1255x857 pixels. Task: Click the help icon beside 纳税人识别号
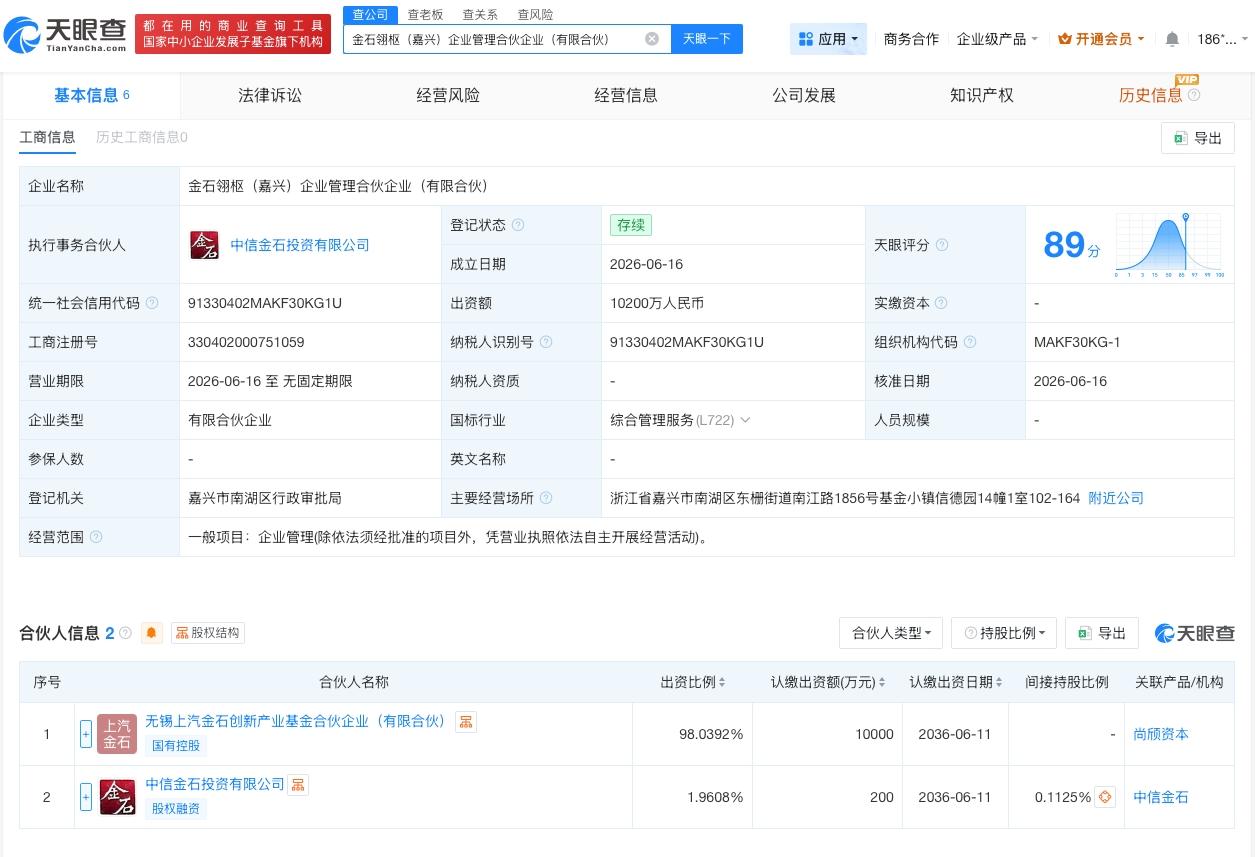point(546,342)
